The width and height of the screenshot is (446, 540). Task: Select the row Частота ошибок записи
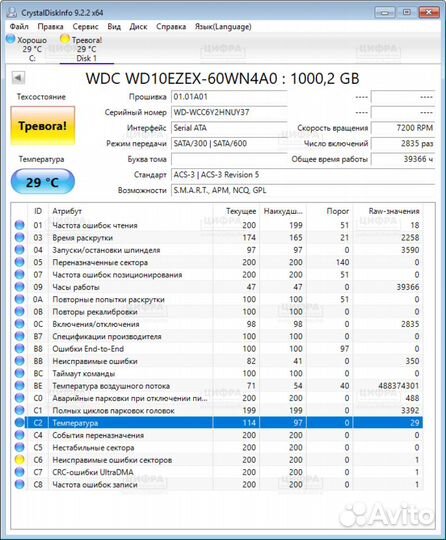pos(217,485)
